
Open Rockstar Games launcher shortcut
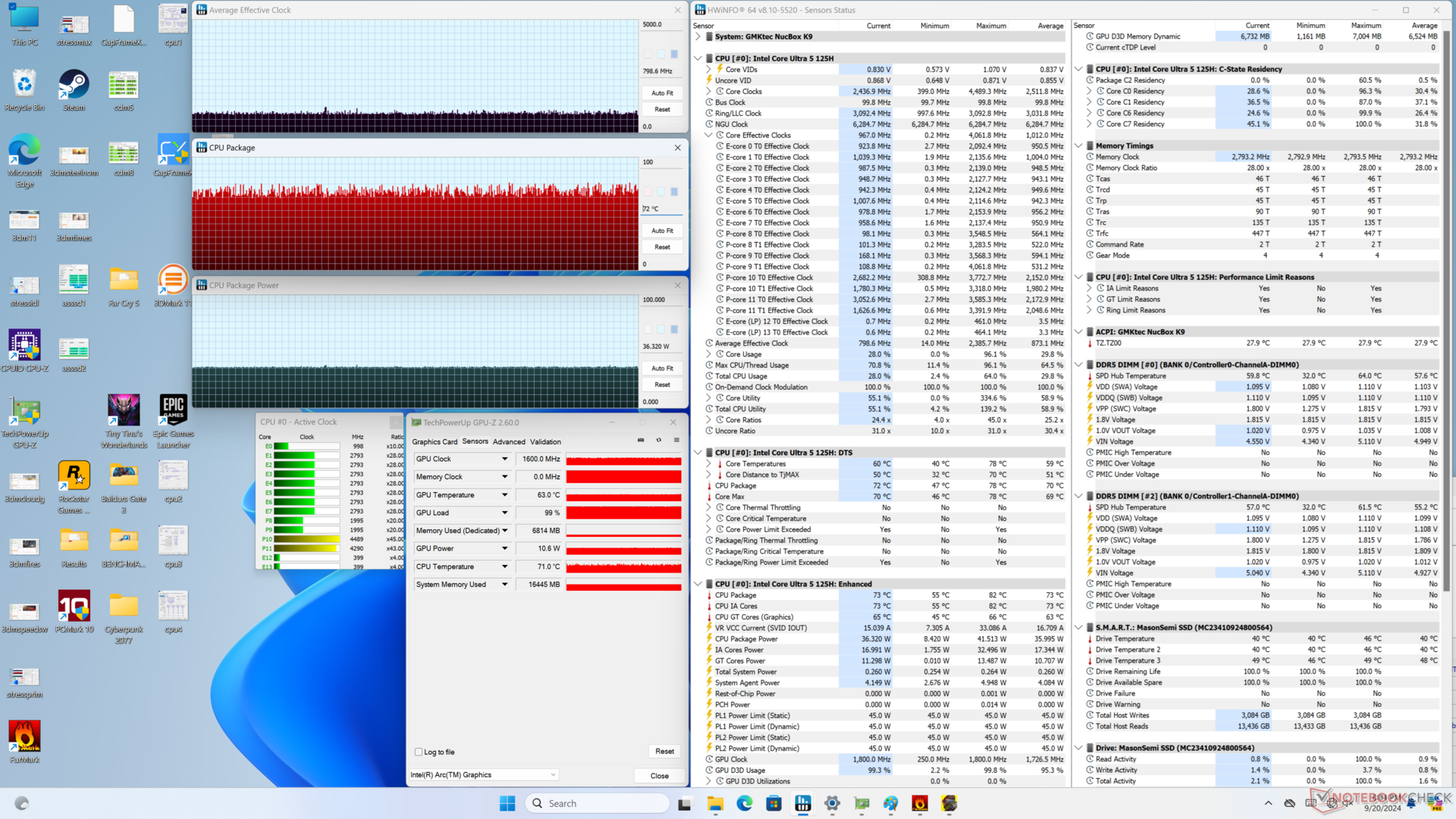(74, 487)
